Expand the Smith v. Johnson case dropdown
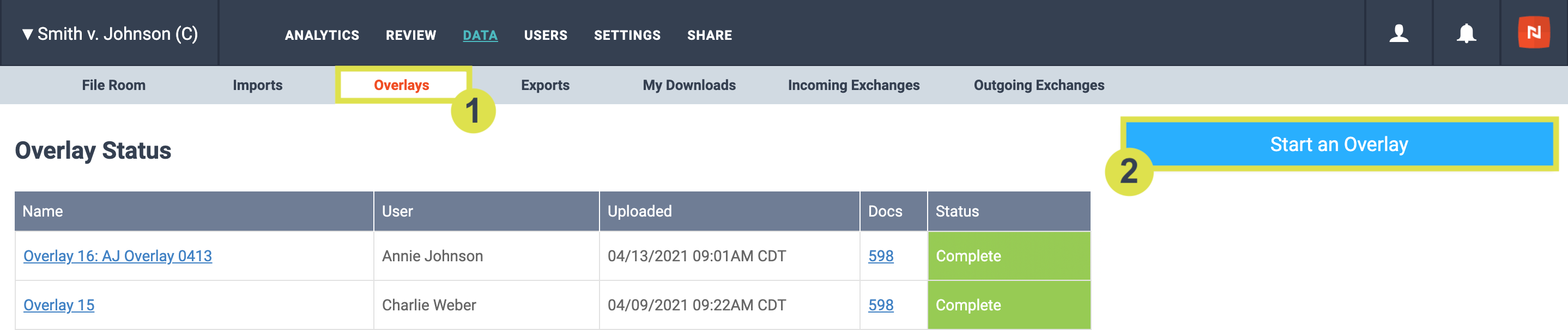1568x330 pixels. (x=110, y=34)
